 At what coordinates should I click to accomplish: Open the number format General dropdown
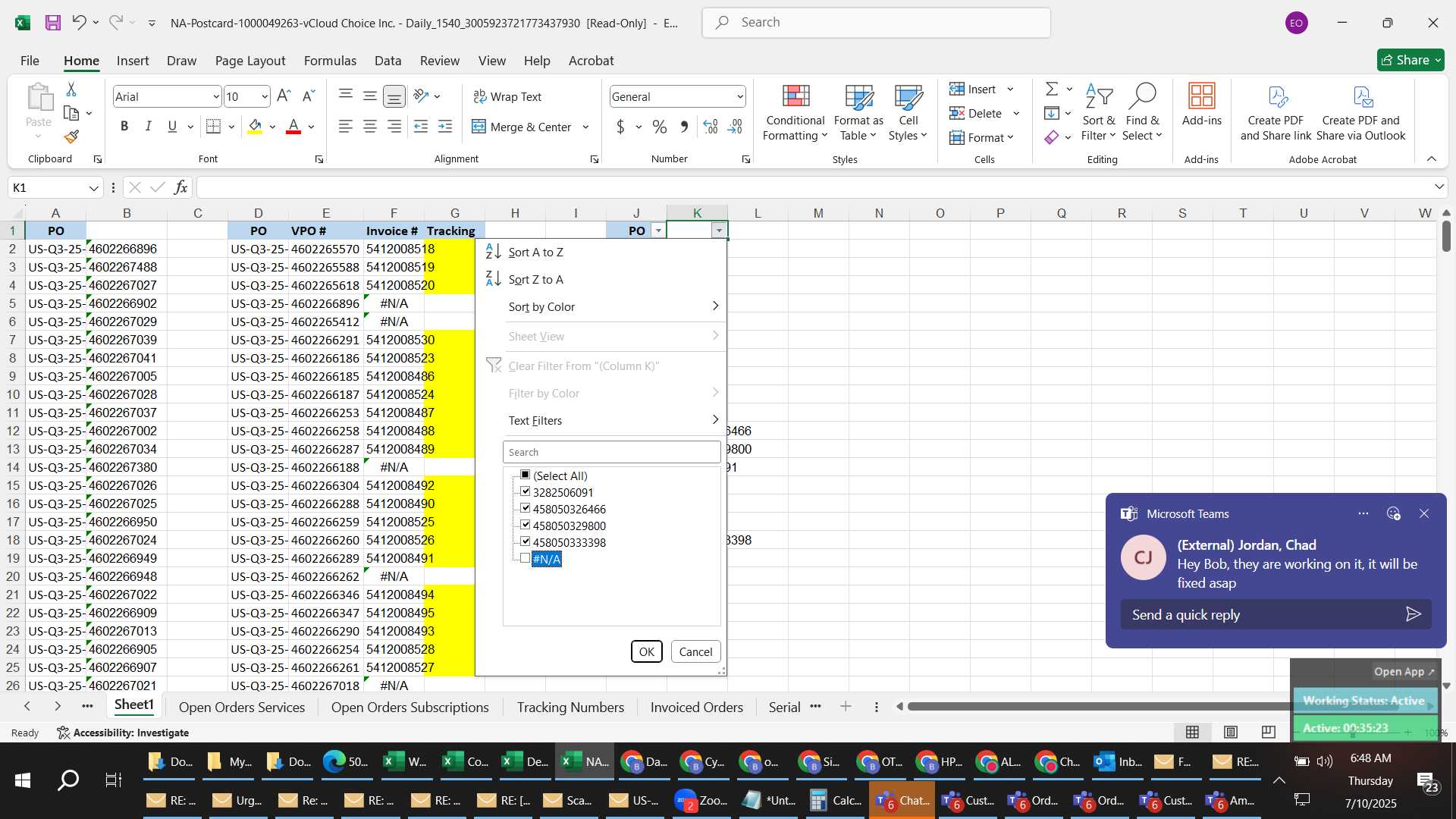point(739,96)
